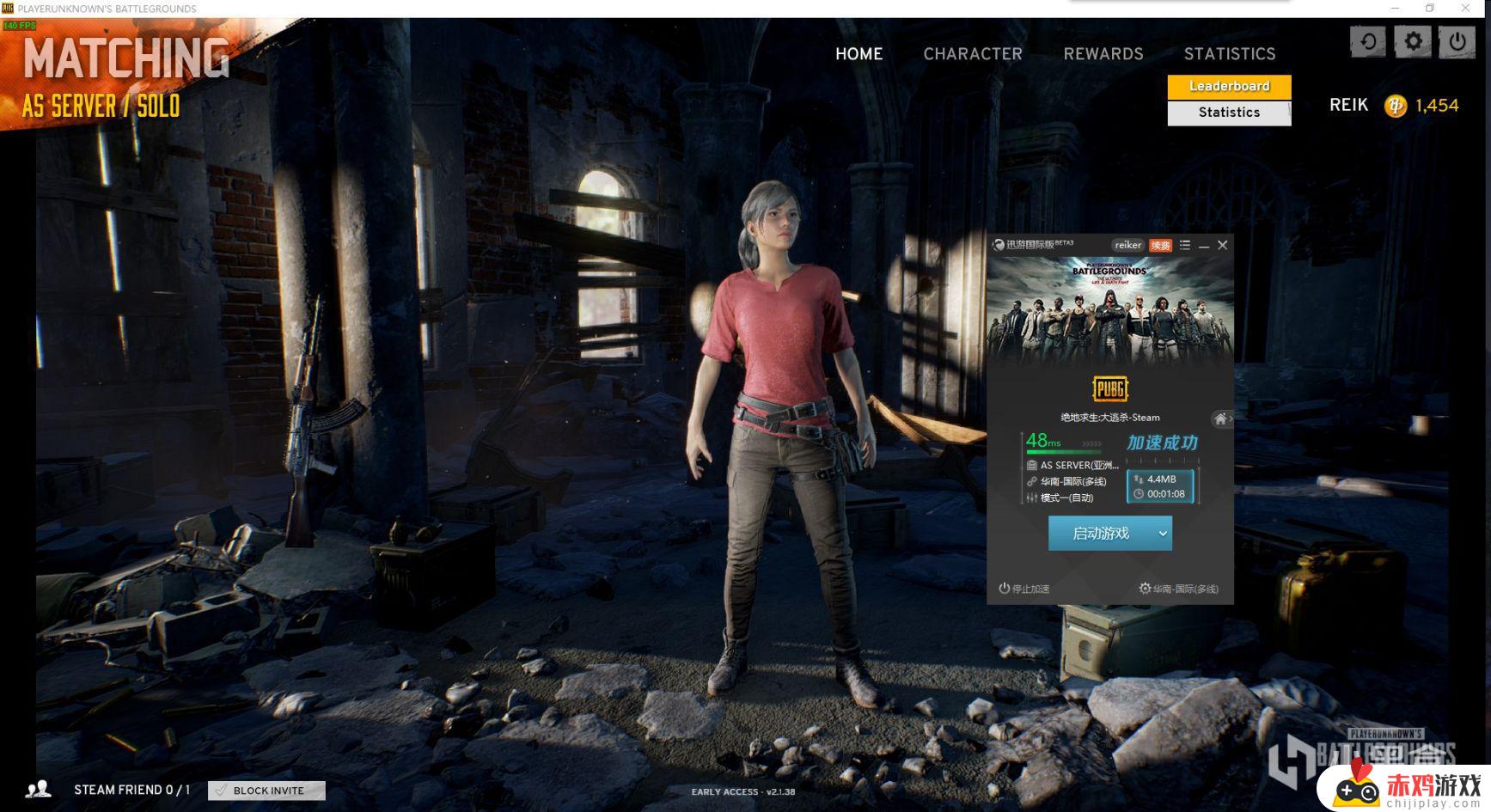
Task: Click 停止加速 stop acceleration
Action: click(x=1024, y=589)
